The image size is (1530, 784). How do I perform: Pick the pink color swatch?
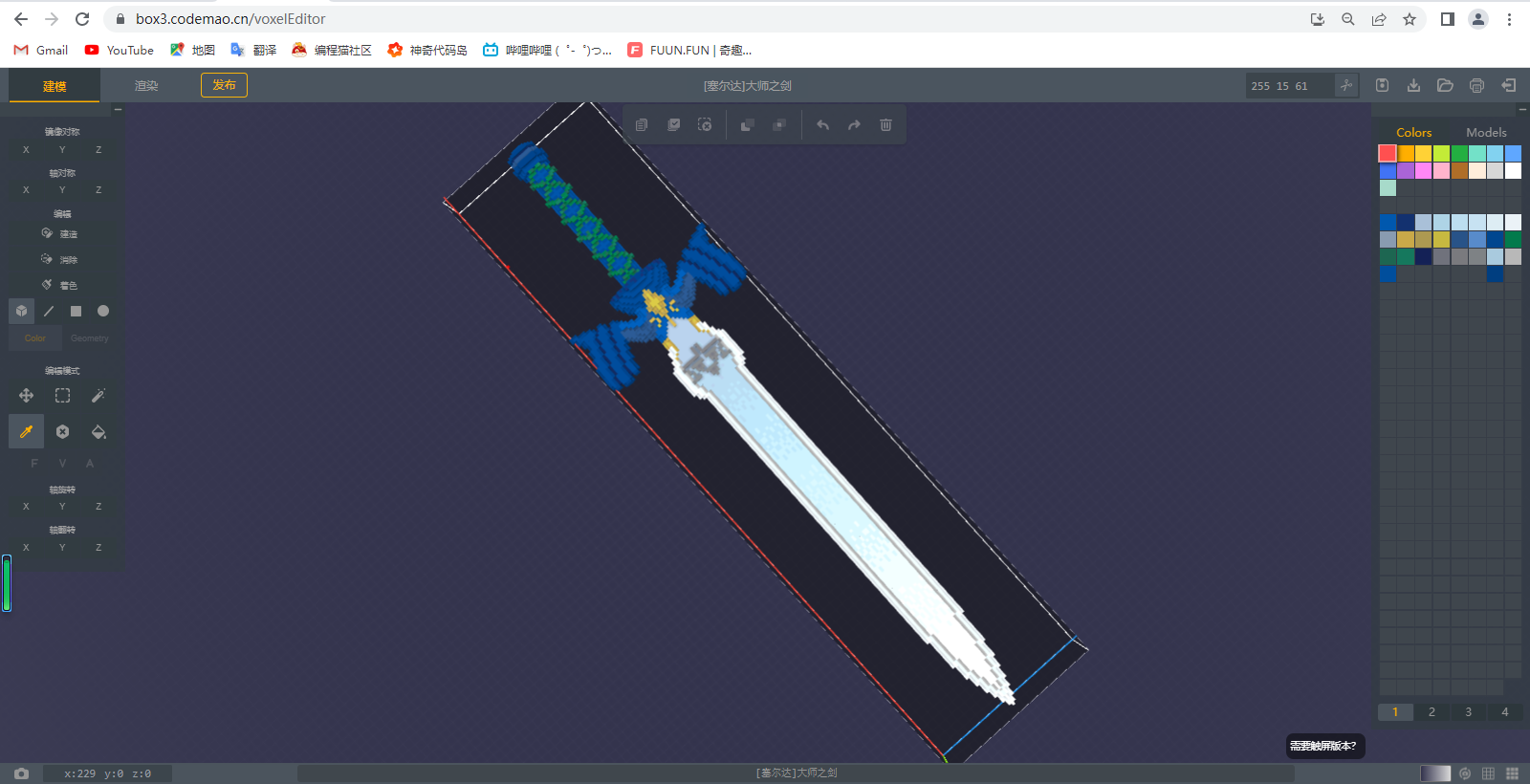[x=1441, y=171]
